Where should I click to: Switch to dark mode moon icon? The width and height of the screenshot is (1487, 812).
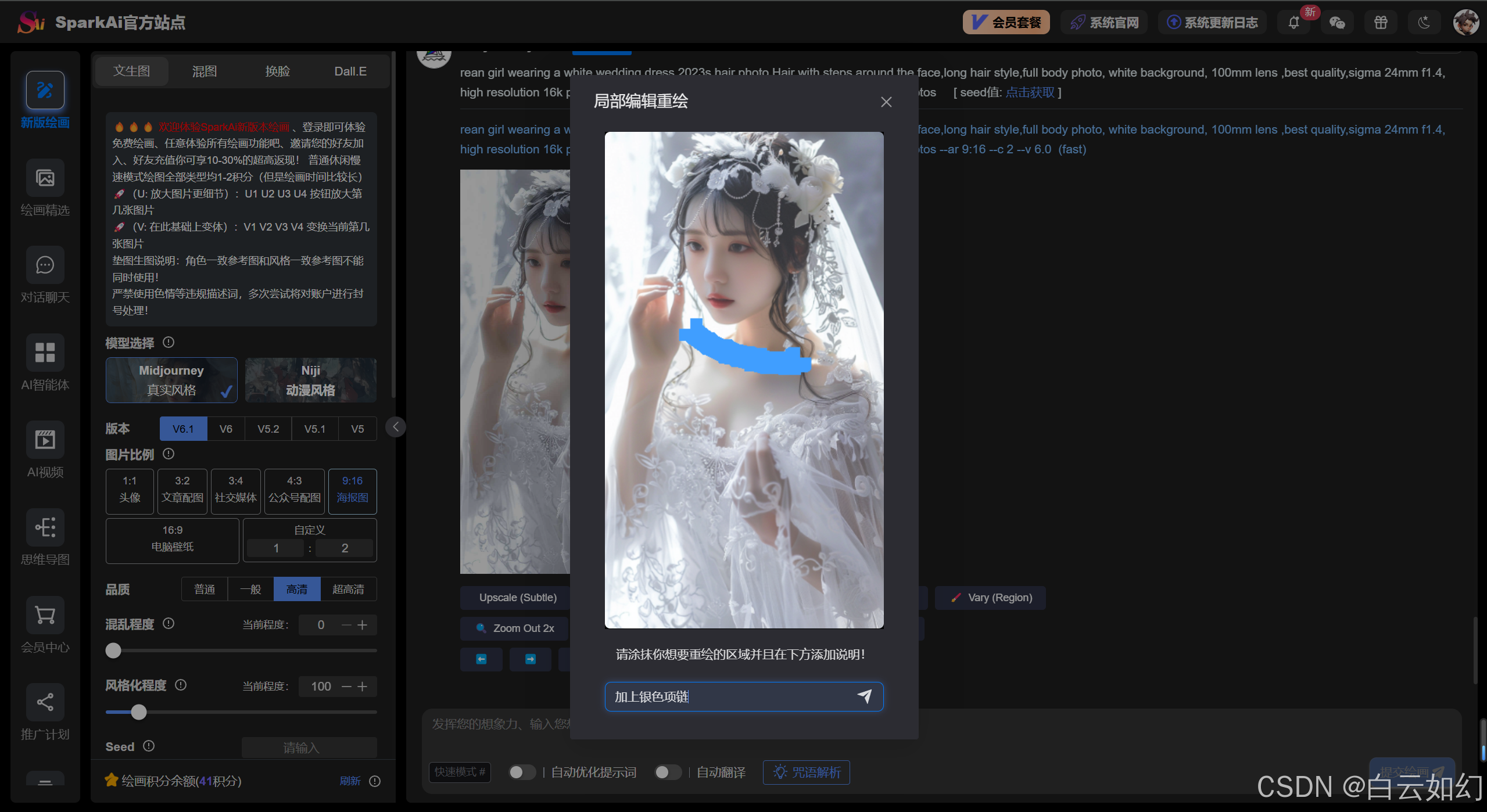click(x=1424, y=23)
